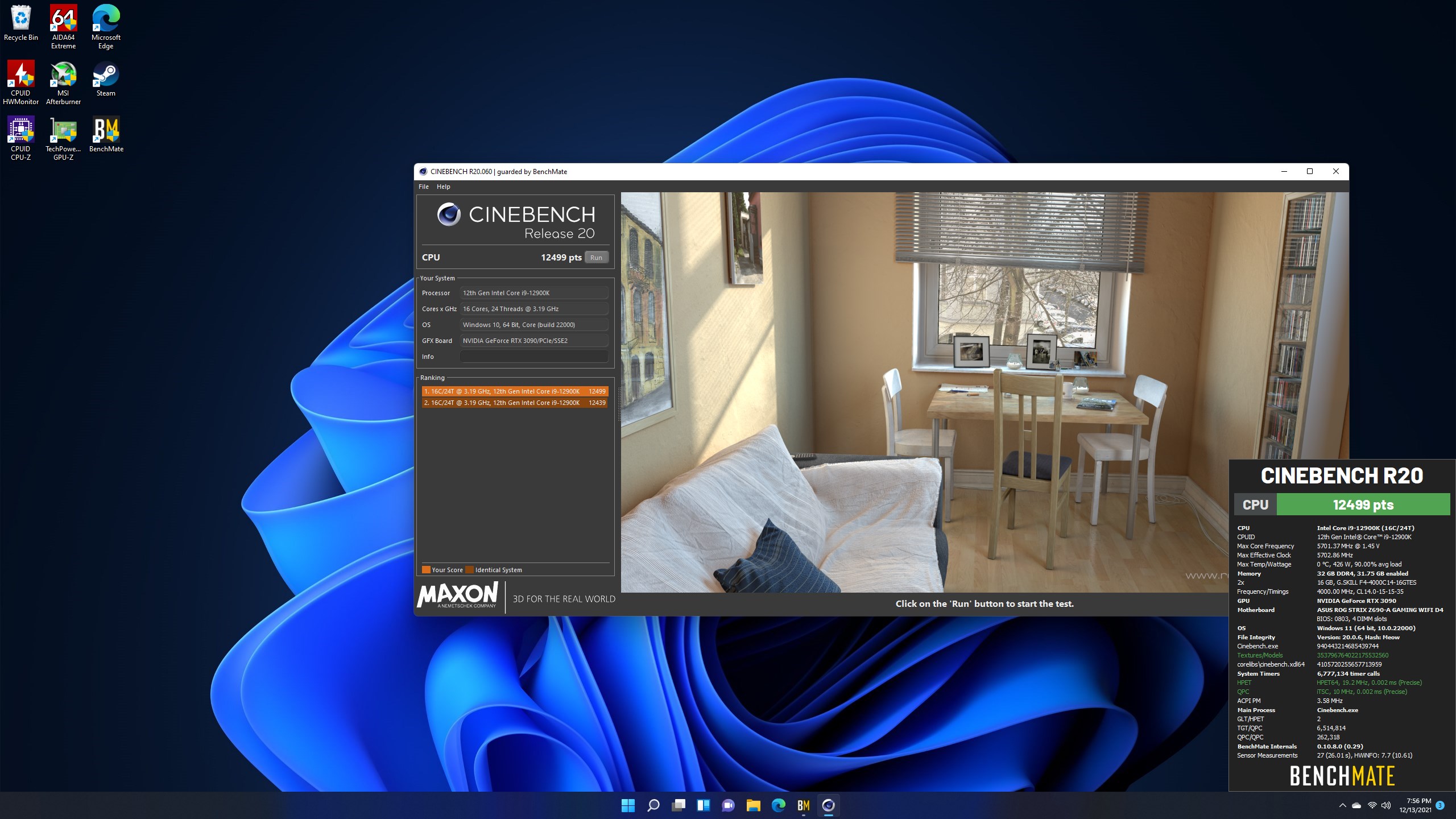Viewport: 1456px width, 819px height.
Task: Click the Processor field showing i9-12900K
Action: click(x=533, y=293)
